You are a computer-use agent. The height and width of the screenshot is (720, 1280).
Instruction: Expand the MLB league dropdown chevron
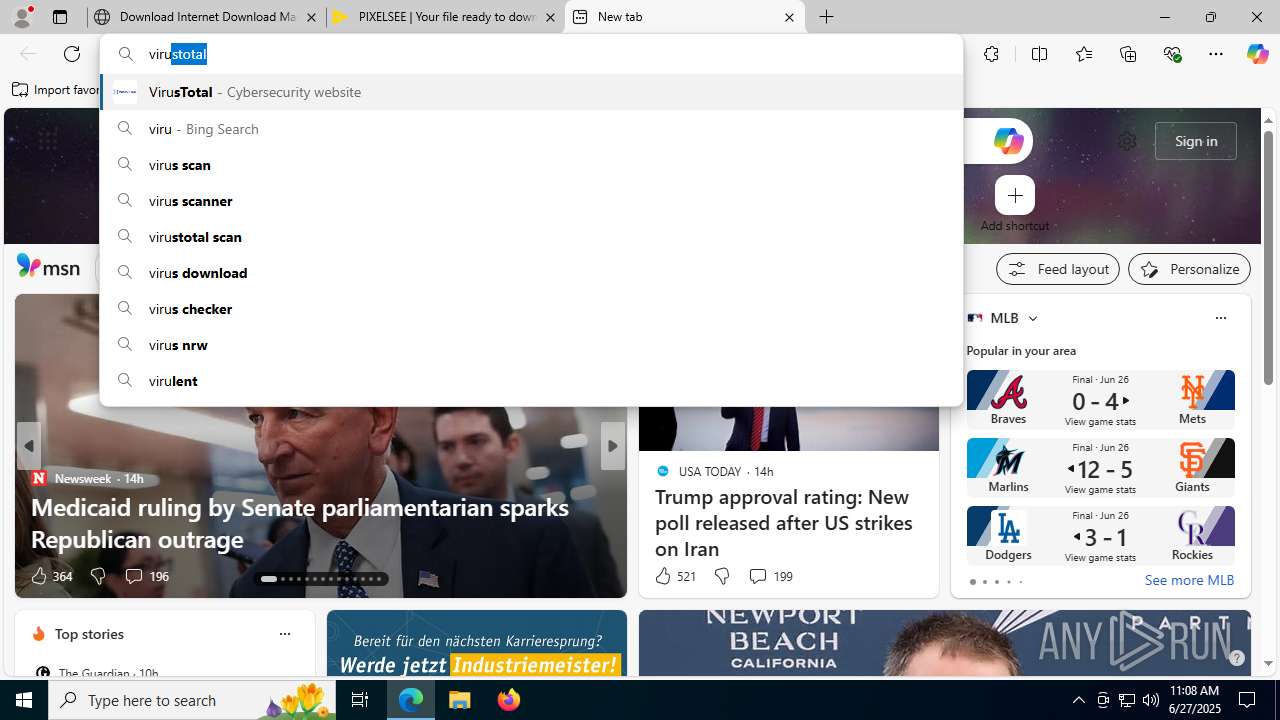coord(1033,318)
